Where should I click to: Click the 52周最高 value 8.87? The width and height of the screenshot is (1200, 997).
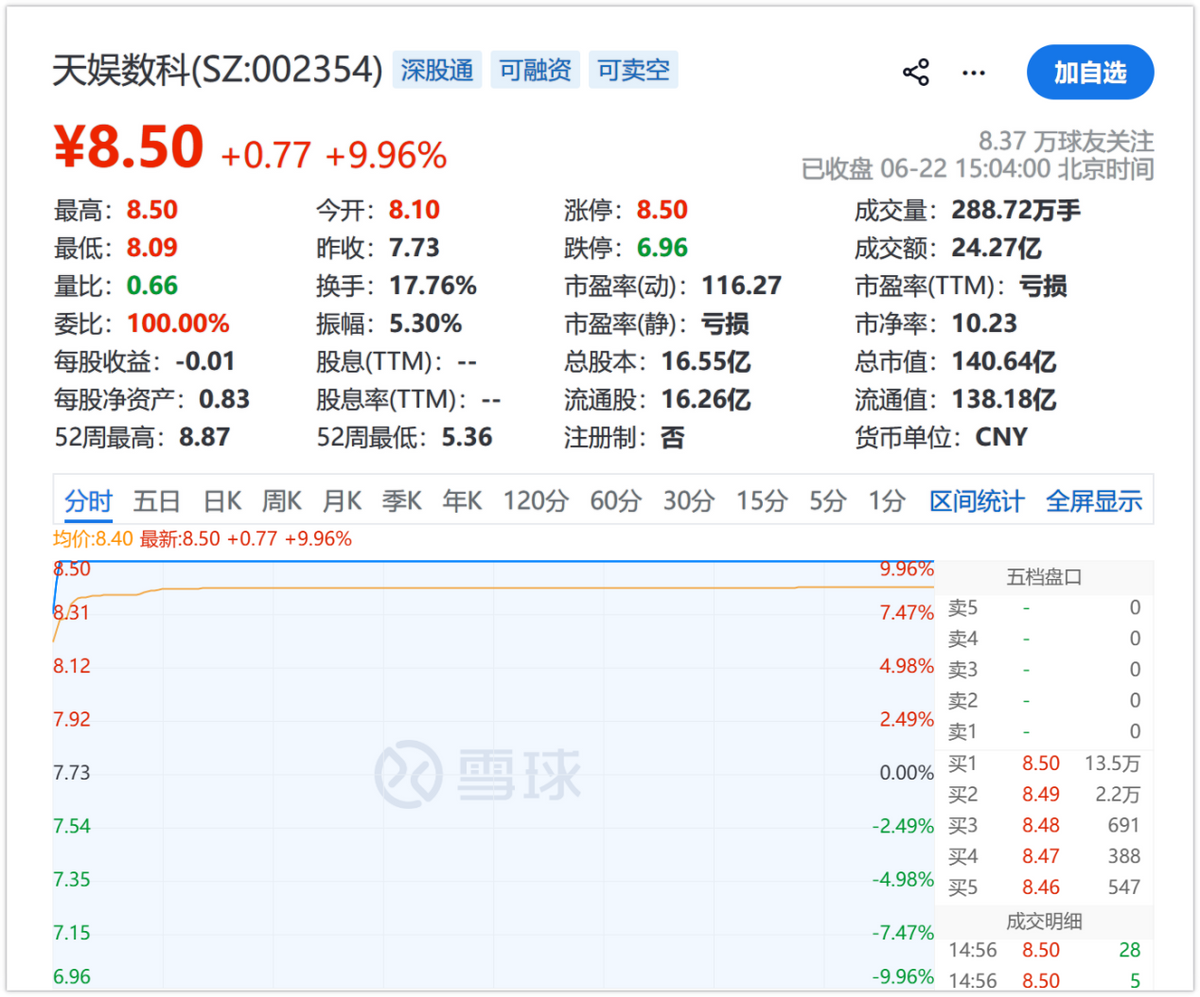(204, 437)
